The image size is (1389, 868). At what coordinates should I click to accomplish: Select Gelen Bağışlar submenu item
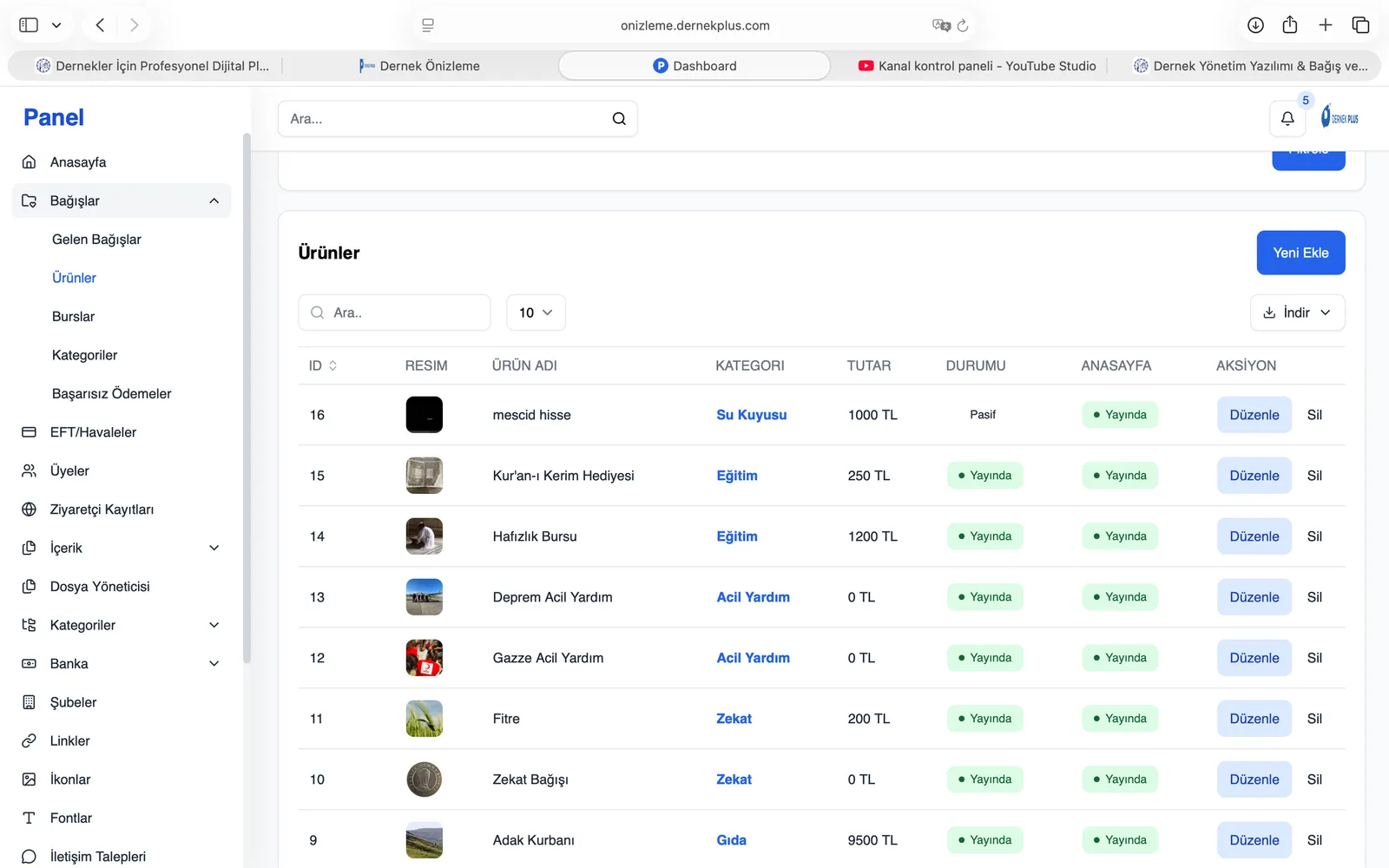tap(96, 240)
